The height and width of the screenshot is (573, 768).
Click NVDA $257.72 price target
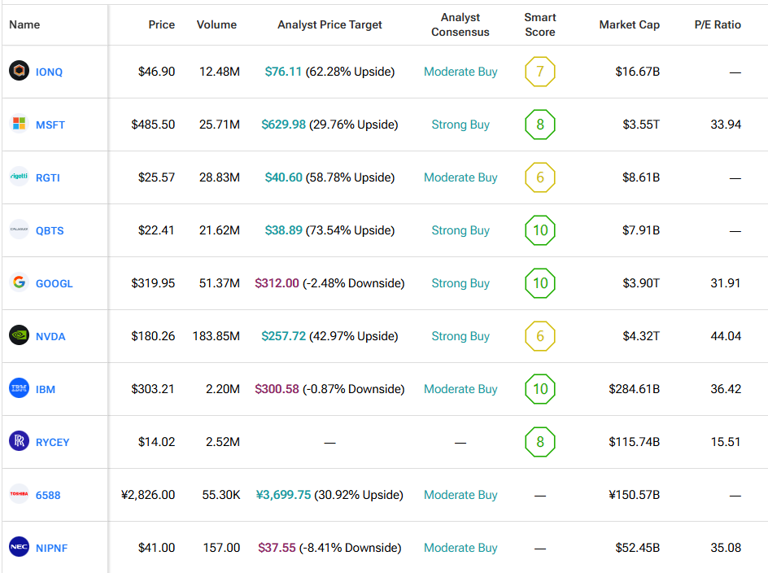[284, 336]
